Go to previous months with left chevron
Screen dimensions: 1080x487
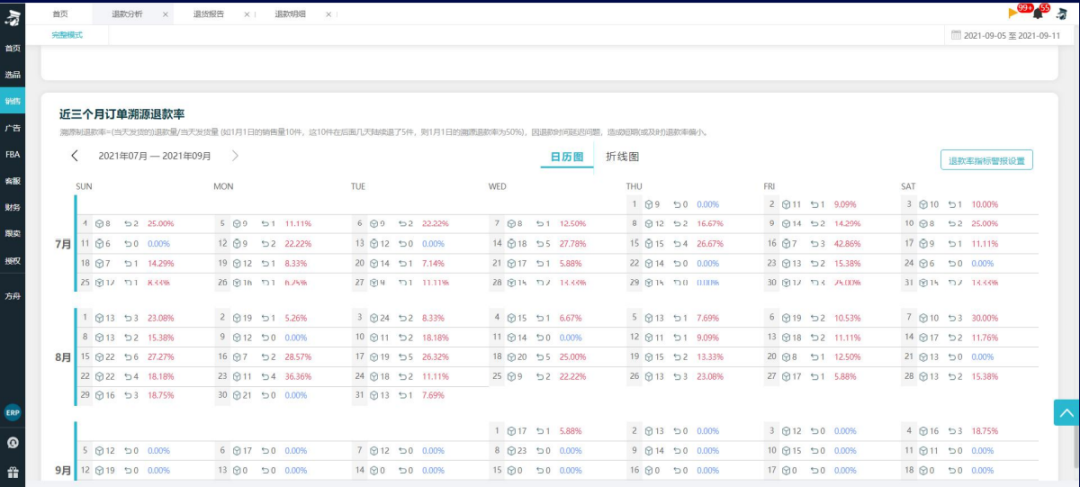tap(74, 156)
